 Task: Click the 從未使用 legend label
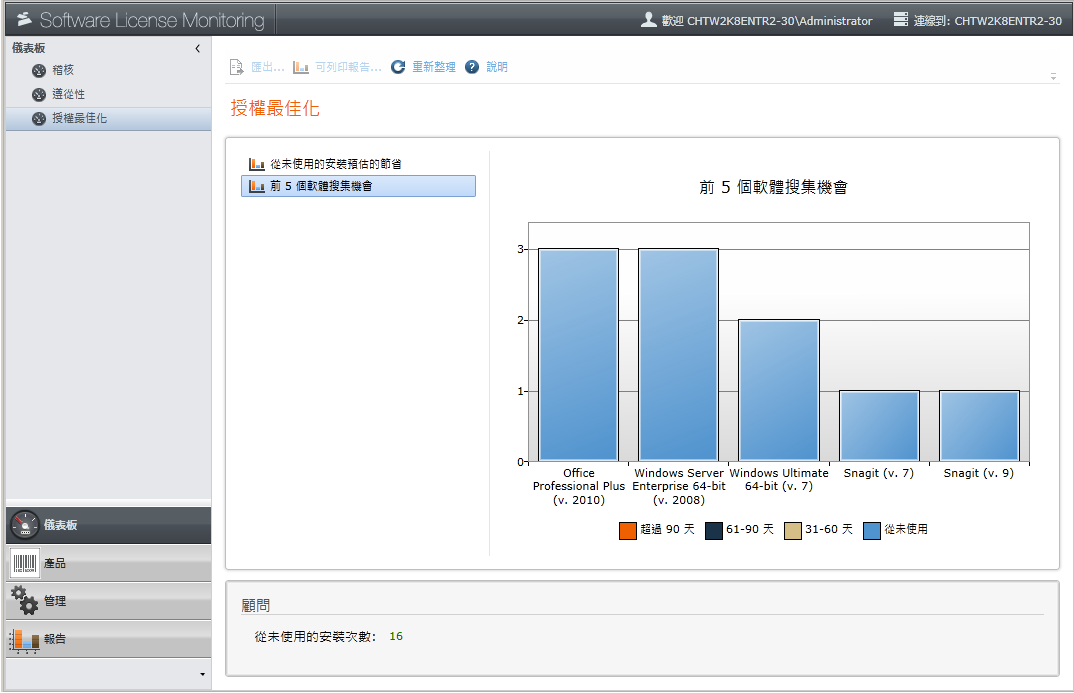click(x=906, y=529)
